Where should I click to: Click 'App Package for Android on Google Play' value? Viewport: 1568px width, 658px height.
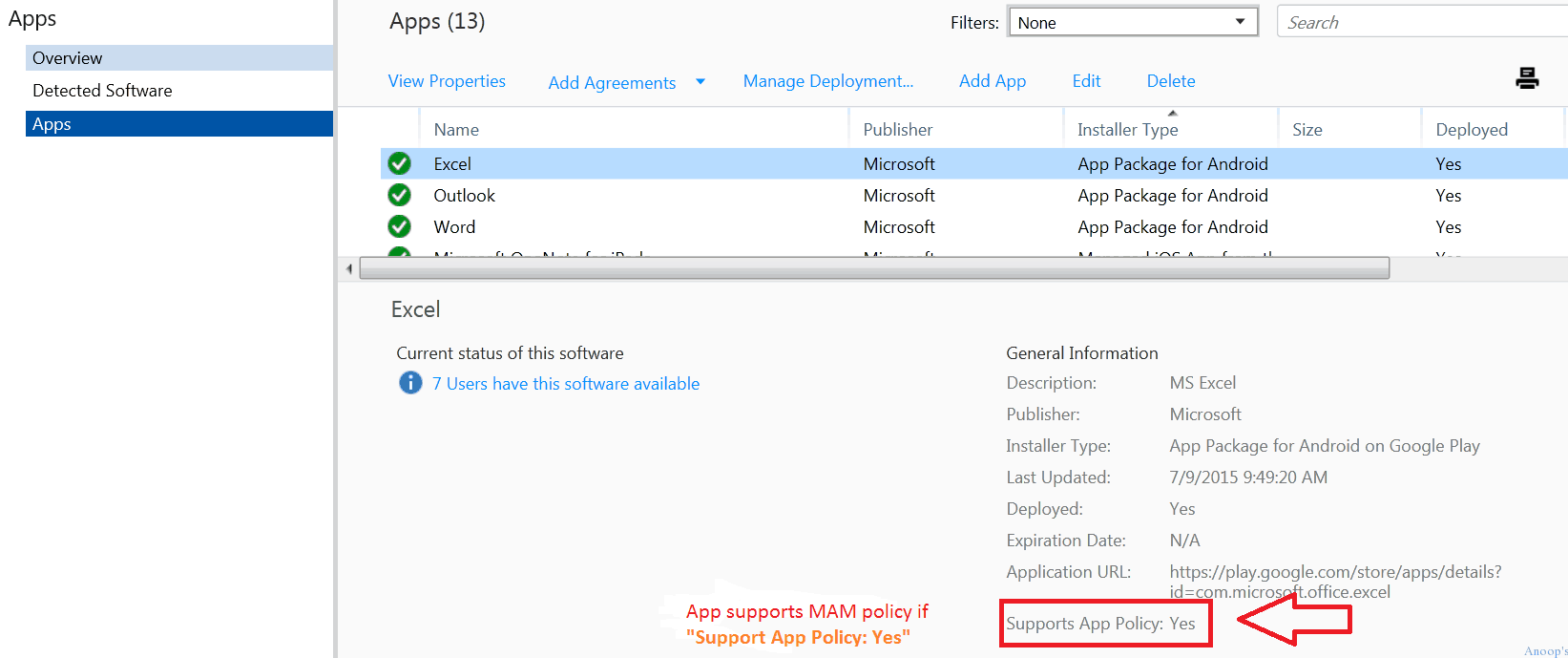(x=1325, y=446)
